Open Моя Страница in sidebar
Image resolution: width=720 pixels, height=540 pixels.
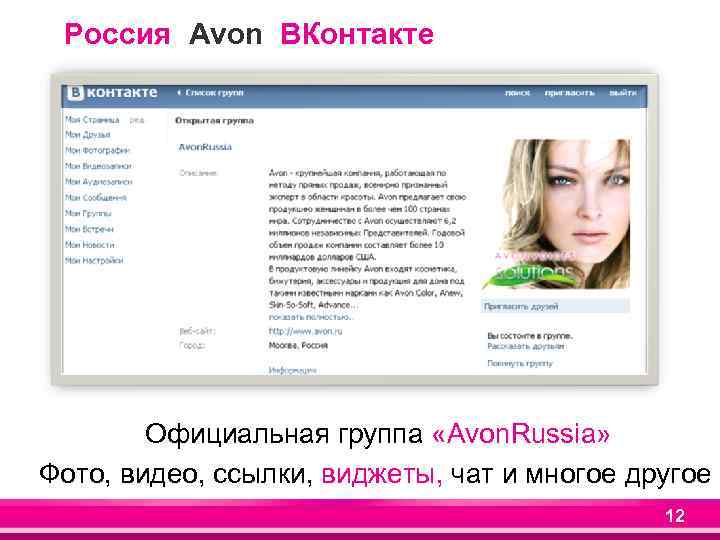(x=92, y=120)
